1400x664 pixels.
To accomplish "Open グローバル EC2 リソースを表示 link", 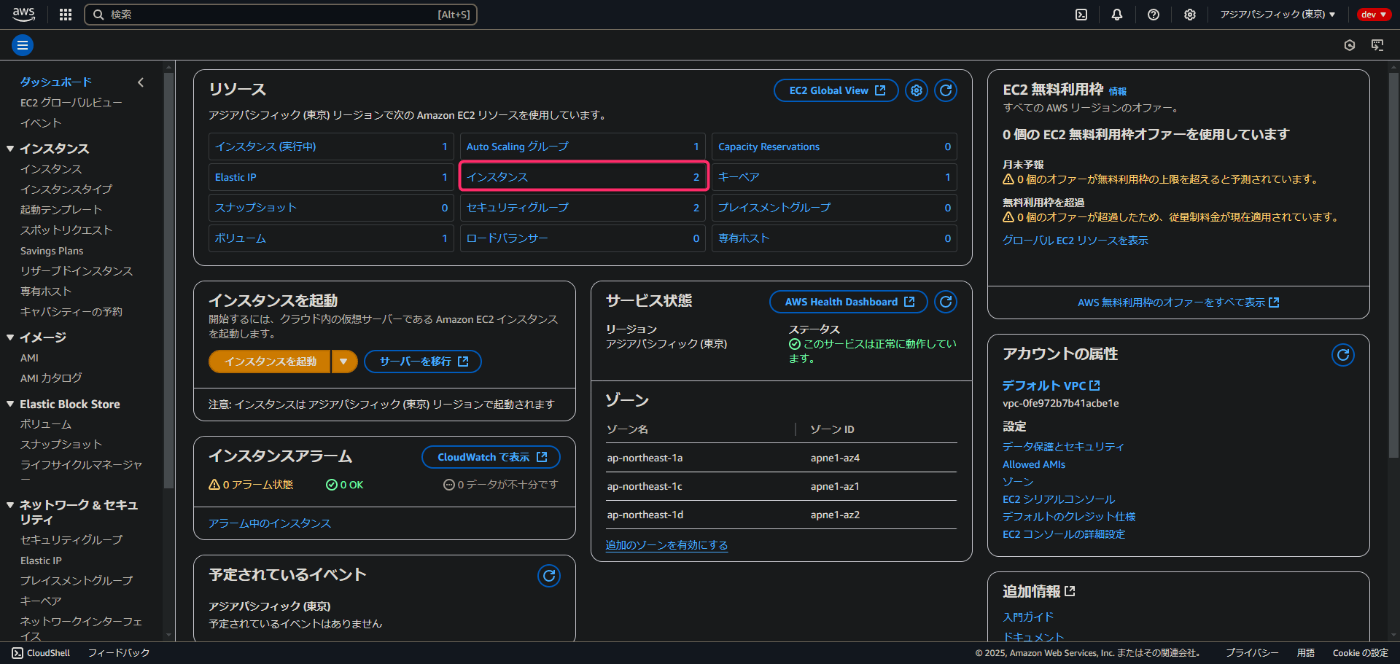I will (x=1075, y=240).
